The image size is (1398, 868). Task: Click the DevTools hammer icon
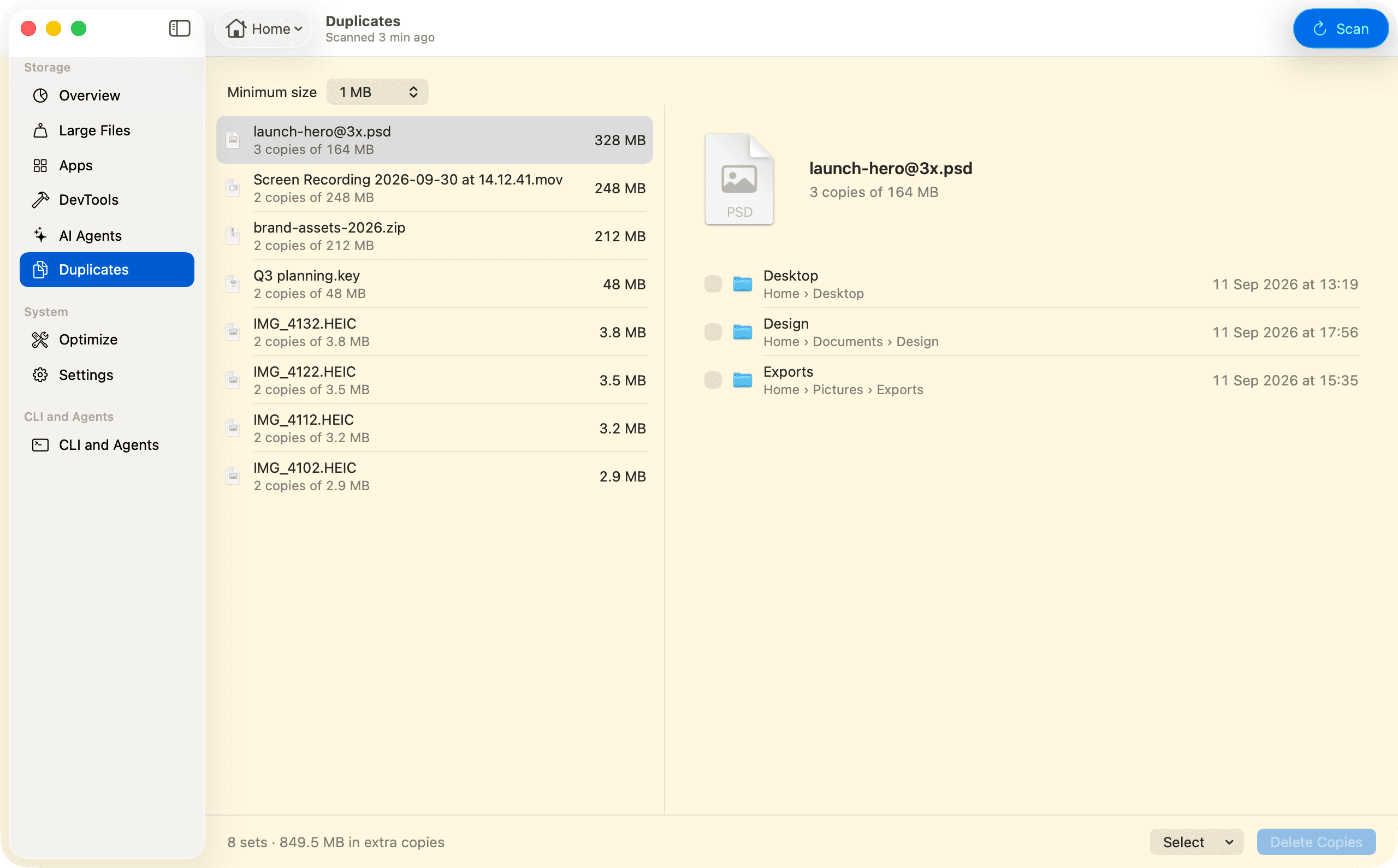point(40,200)
